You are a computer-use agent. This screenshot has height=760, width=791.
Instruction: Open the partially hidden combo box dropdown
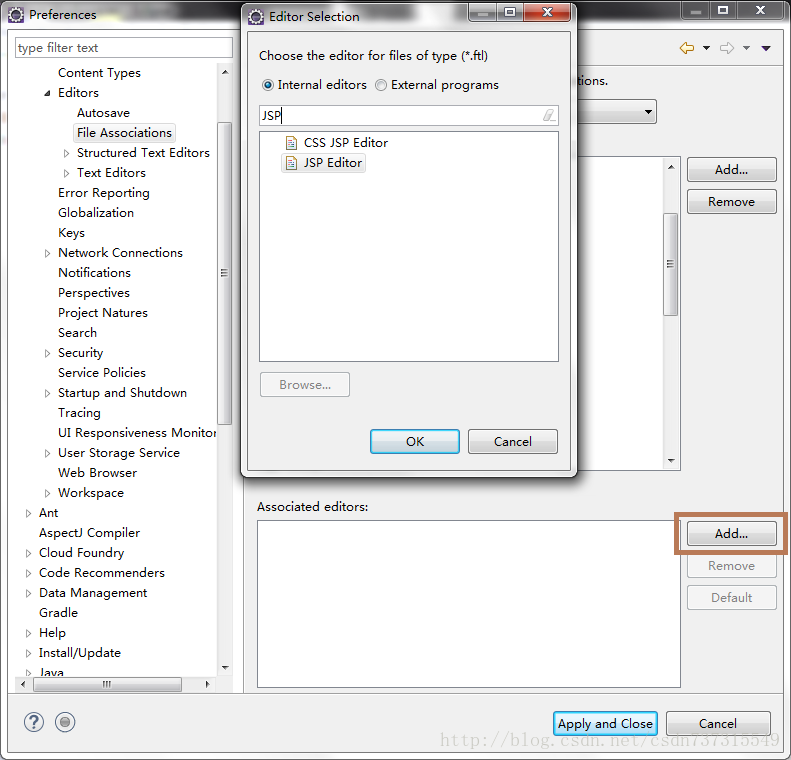(648, 112)
